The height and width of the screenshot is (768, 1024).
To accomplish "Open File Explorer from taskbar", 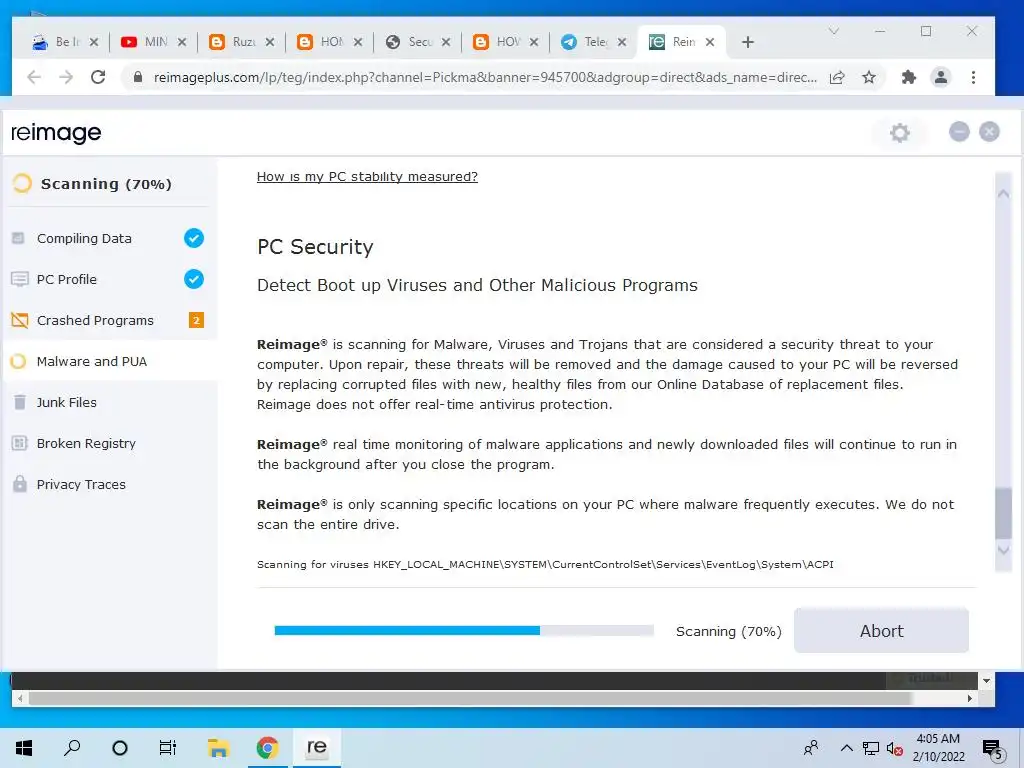I will (x=218, y=748).
